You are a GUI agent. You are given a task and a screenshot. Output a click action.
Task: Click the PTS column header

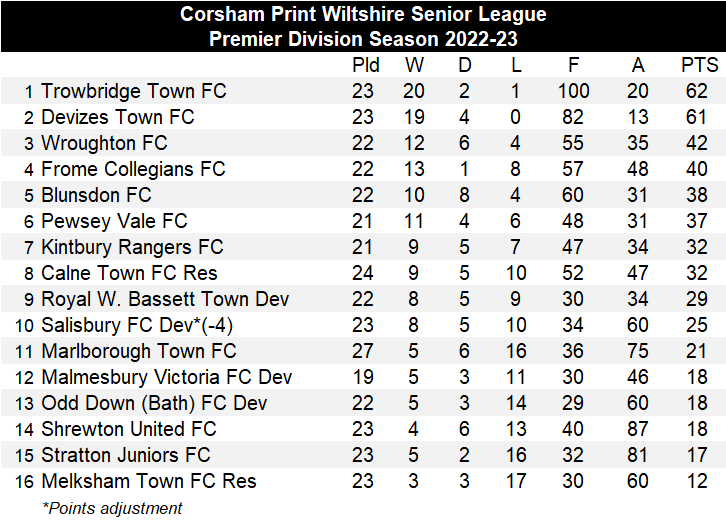tap(699, 66)
